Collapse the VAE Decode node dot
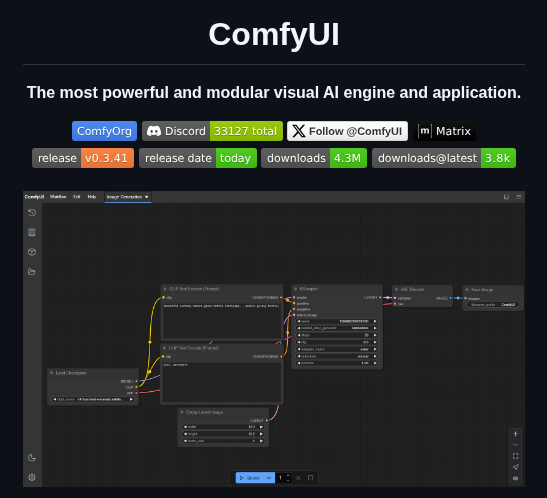This screenshot has height=498, width=547. click(396, 289)
